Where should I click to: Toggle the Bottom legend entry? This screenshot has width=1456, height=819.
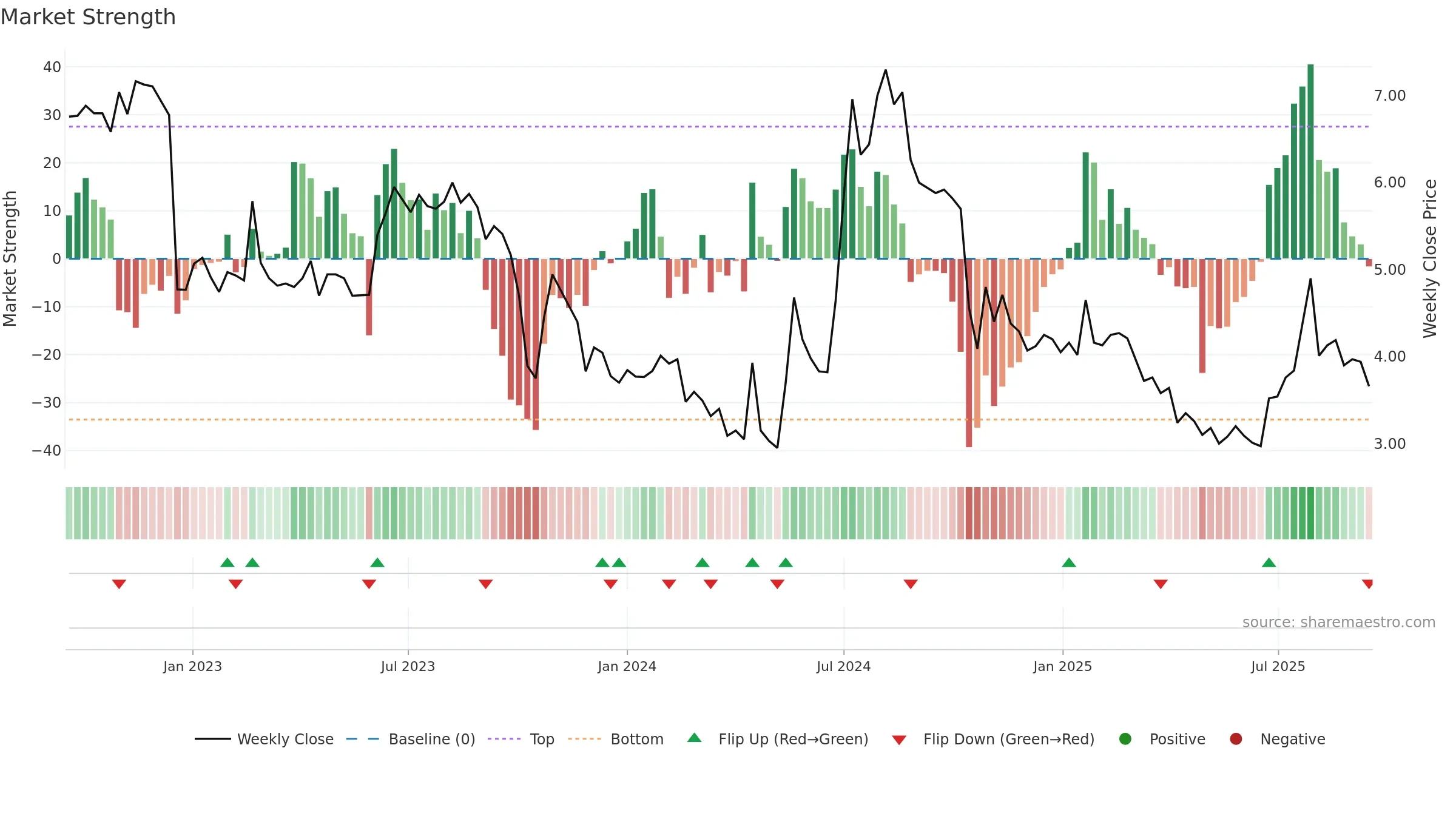pos(616,739)
